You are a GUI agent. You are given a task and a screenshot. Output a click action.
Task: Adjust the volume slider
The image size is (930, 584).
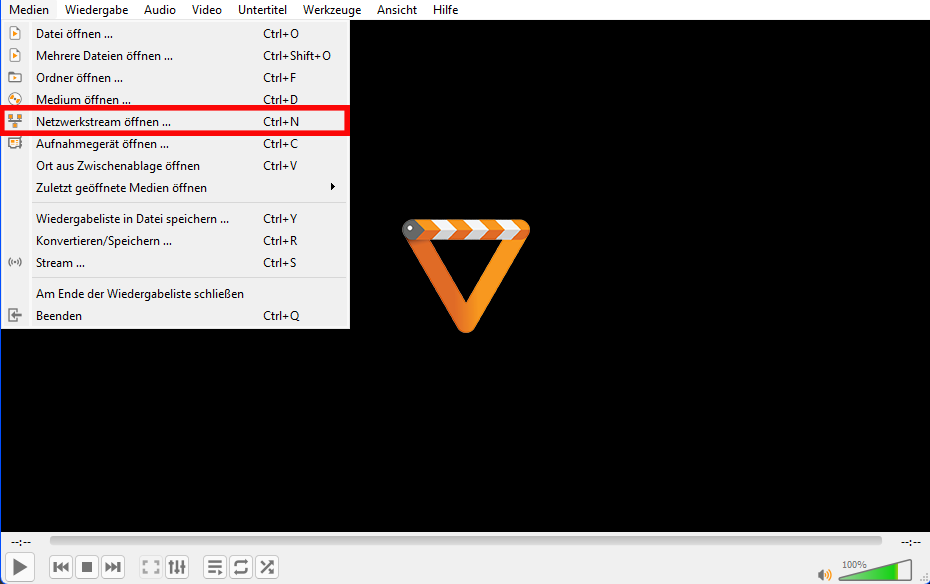point(875,572)
